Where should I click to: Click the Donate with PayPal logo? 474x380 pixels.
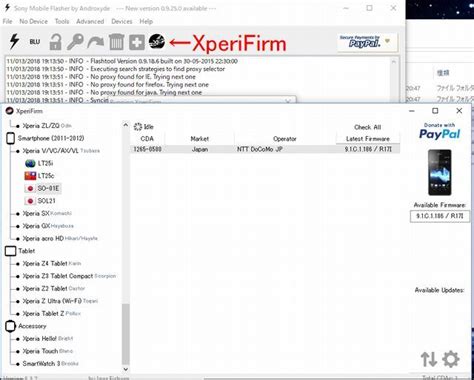coord(439,131)
